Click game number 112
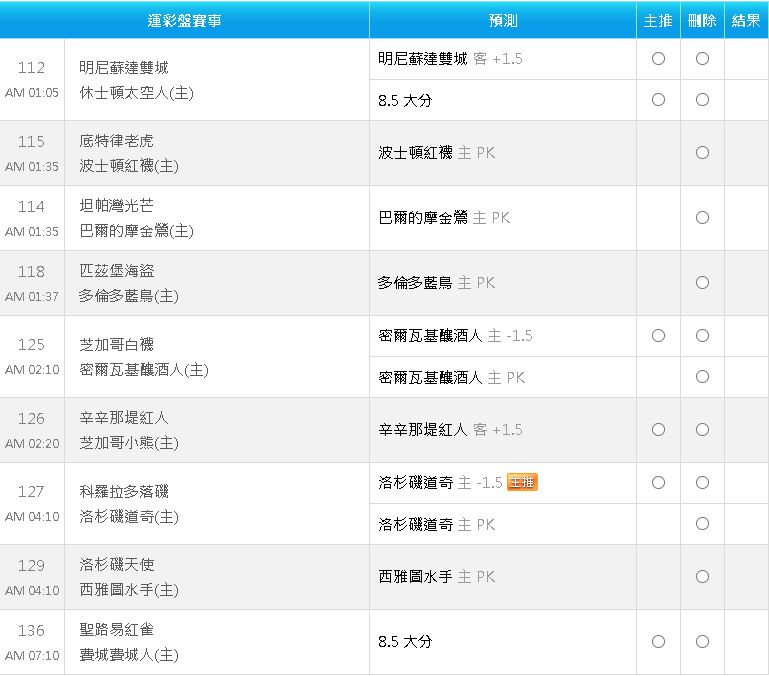Image resolution: width=769 pixels, height=676 pixels. pyautogui.click(x=31, y=68)
